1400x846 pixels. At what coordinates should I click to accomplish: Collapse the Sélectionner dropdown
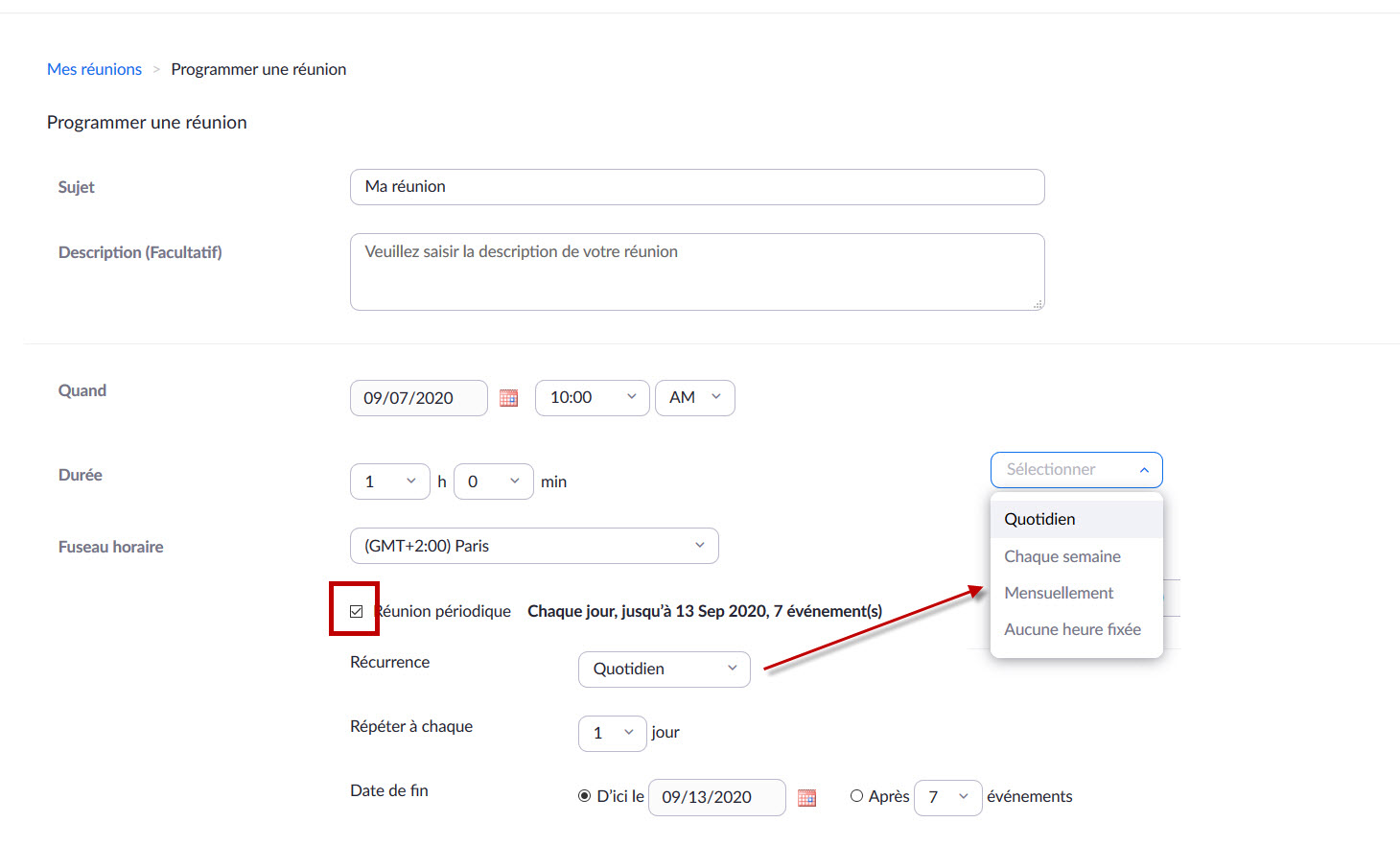click(x=1077, y=470)
